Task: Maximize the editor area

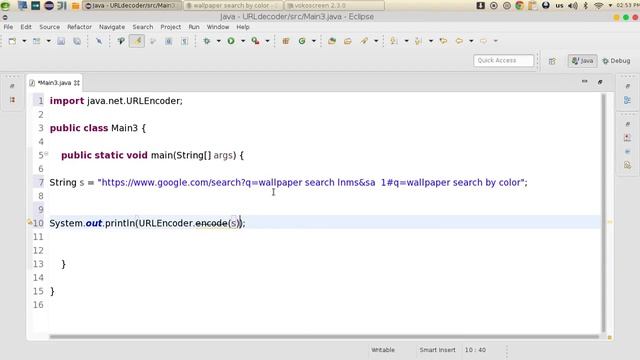Action: [600, 82]
